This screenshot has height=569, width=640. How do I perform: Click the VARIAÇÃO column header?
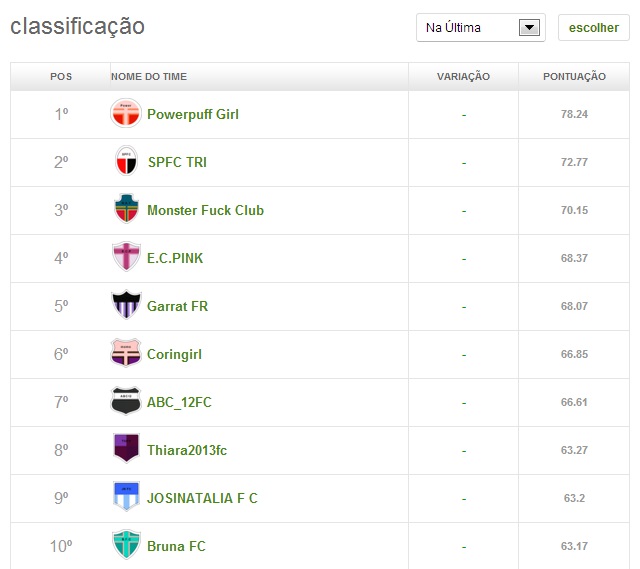coord(463,77)
